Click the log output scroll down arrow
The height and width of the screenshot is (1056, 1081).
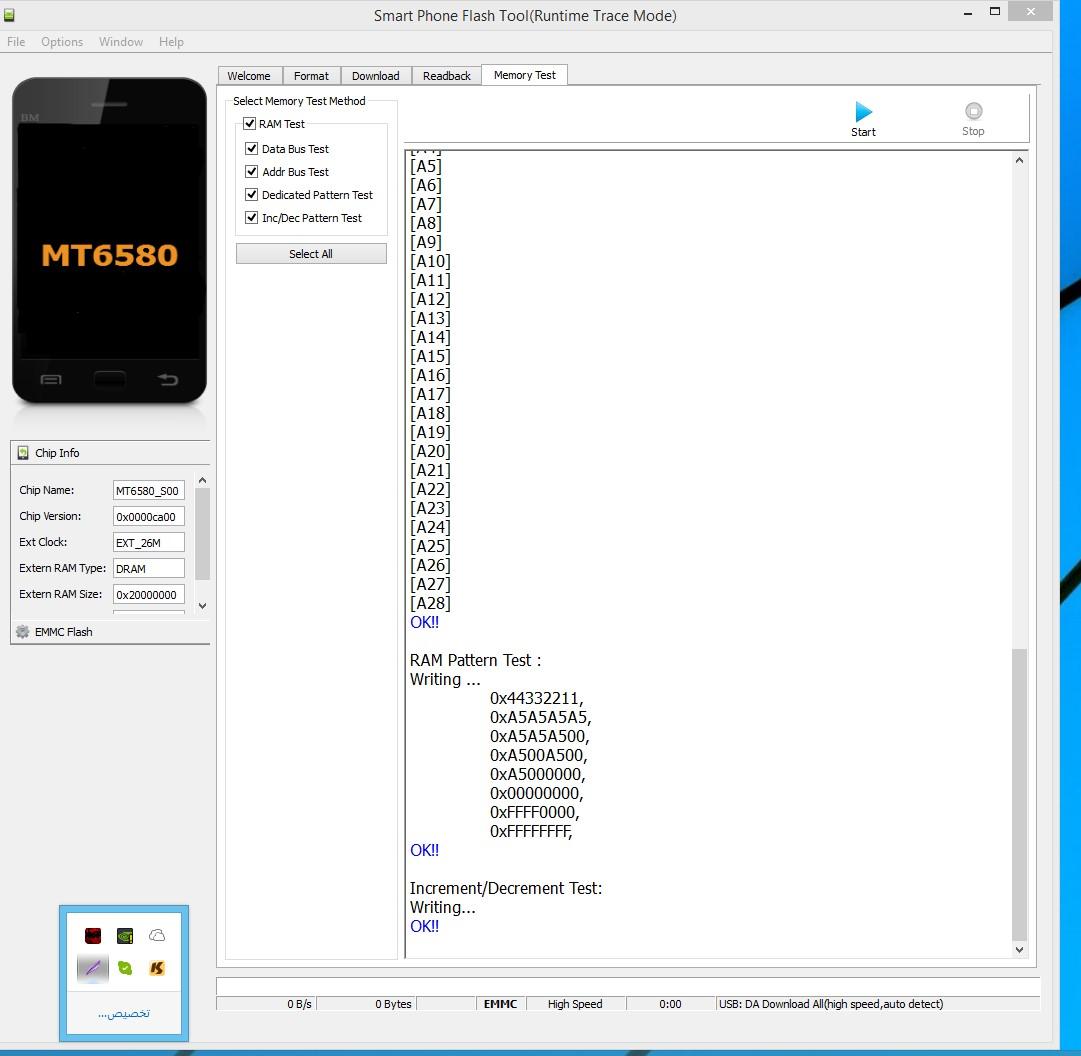pyautogui.click(x=1019, y=949)
